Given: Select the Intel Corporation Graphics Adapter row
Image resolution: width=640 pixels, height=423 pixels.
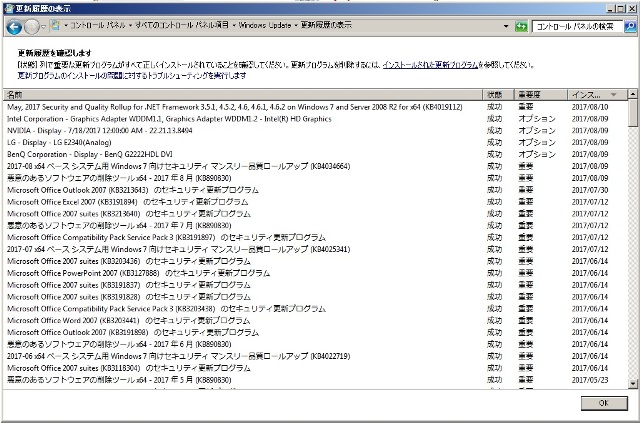Looking at the screenshot, I should pos(315,119).
